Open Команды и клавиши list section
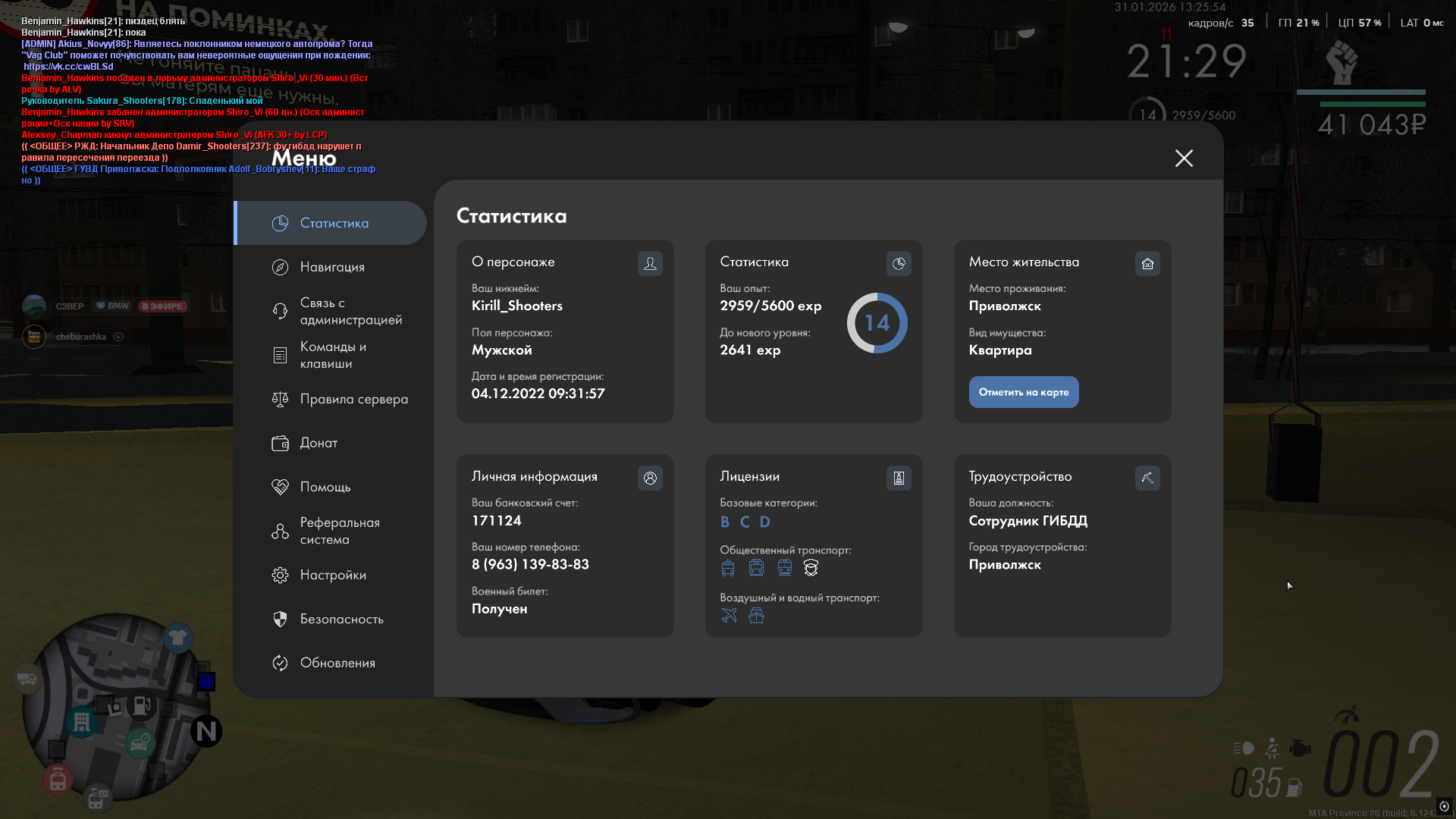 [x=331, y=355]
